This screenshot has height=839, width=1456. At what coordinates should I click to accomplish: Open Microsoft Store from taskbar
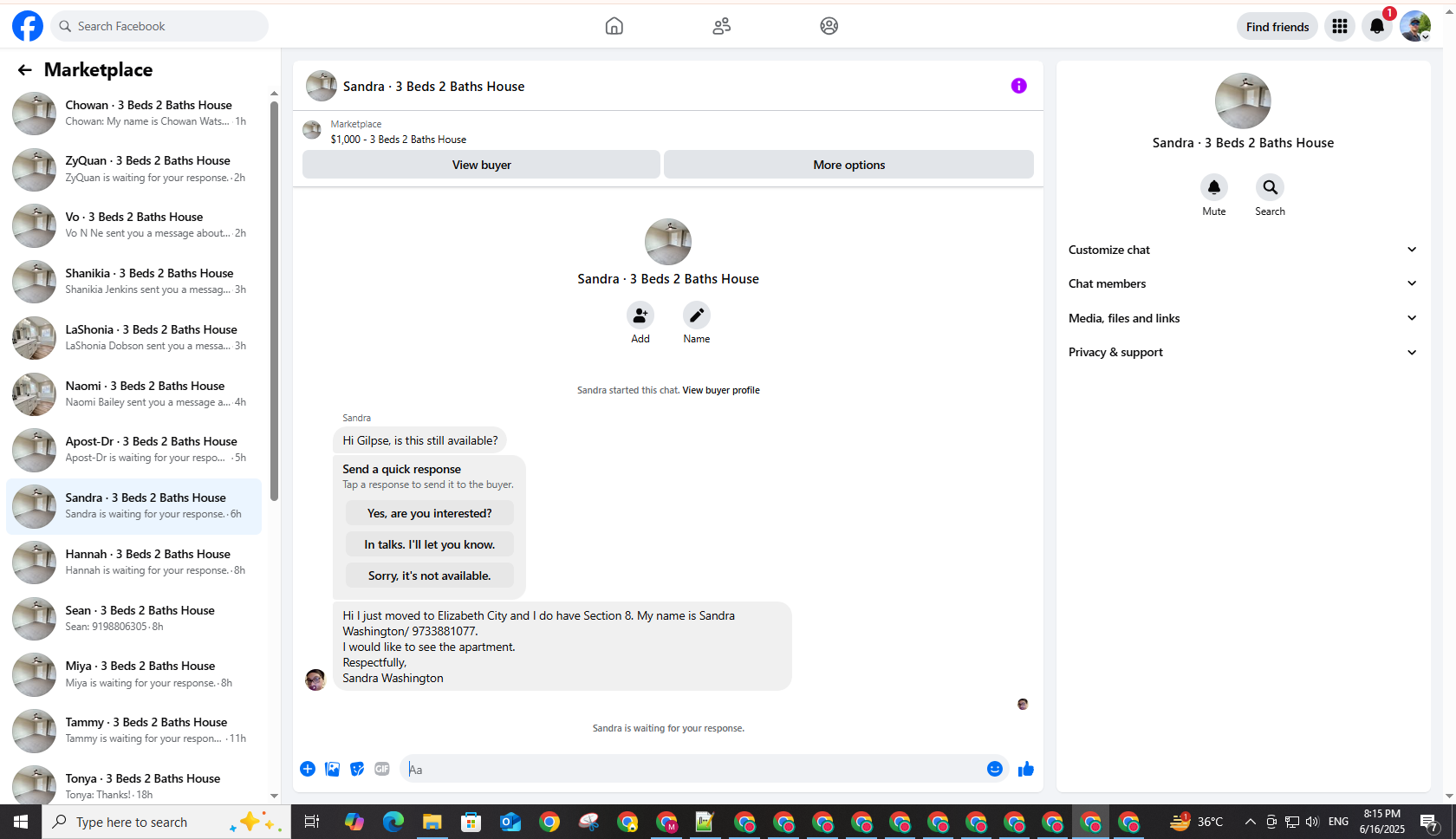coord(471,822)
